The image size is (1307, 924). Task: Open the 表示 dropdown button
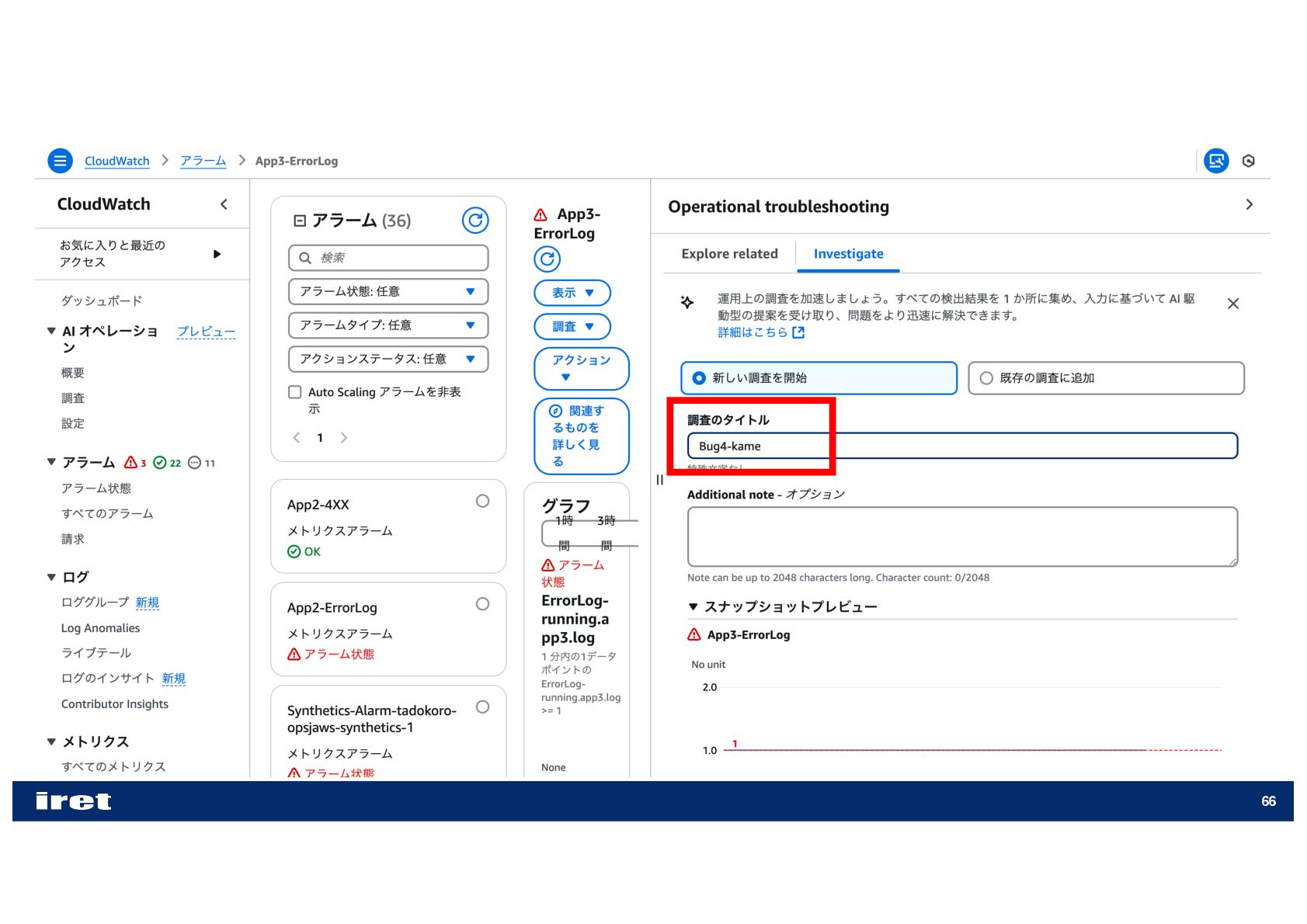(572, 293)
